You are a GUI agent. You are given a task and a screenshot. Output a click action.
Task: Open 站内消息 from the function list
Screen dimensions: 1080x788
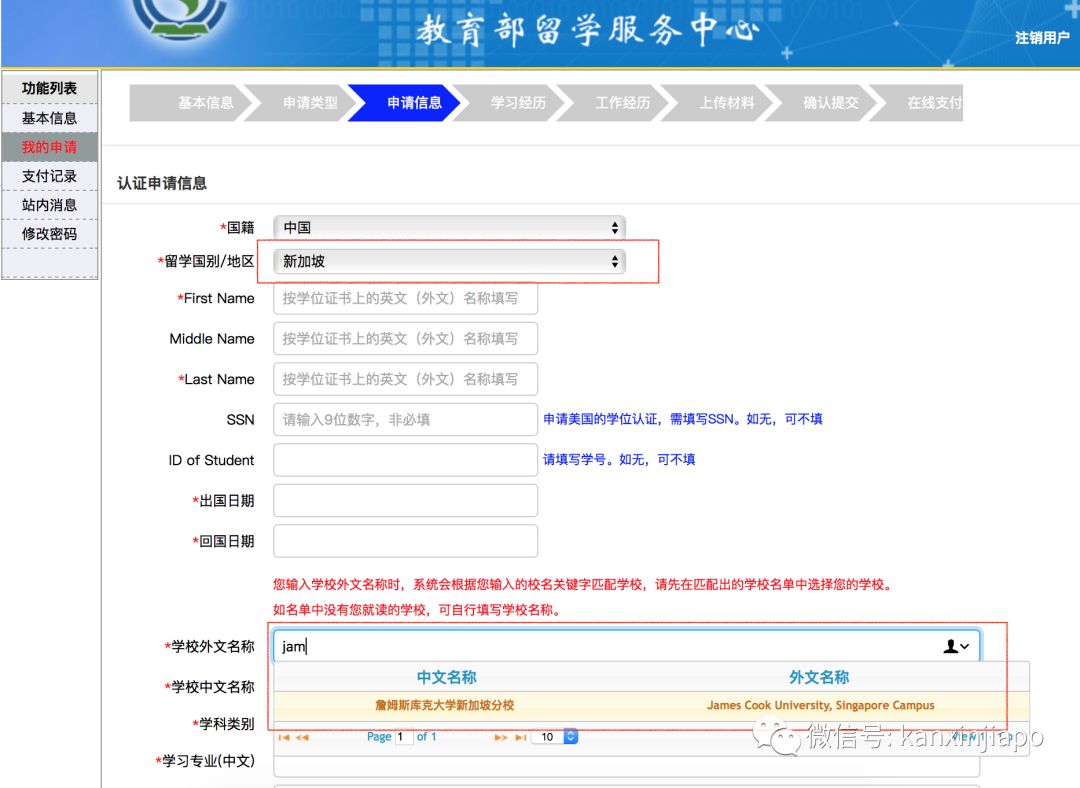[x=50, y=205]
